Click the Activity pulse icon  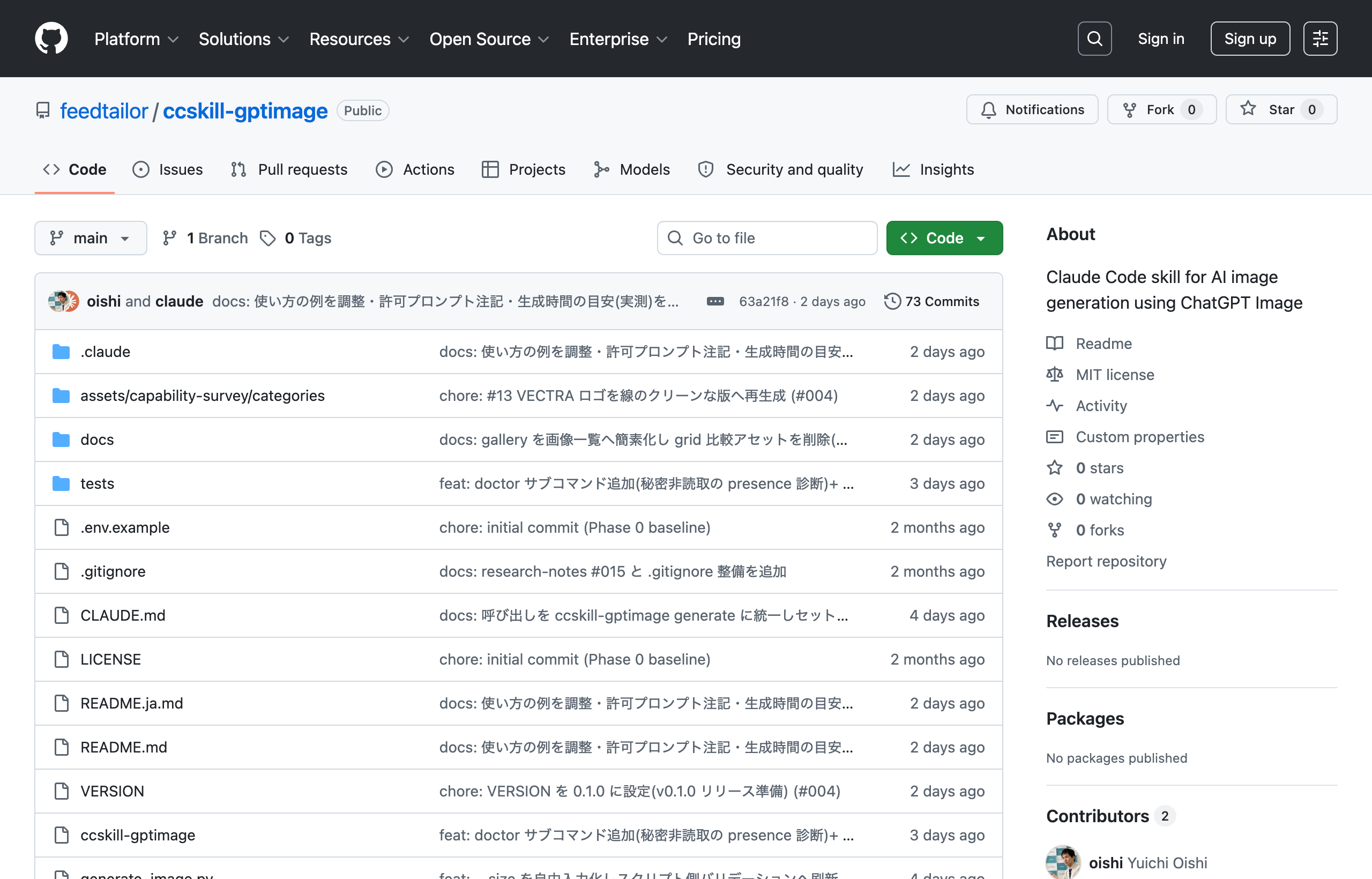click(1054, 406)
